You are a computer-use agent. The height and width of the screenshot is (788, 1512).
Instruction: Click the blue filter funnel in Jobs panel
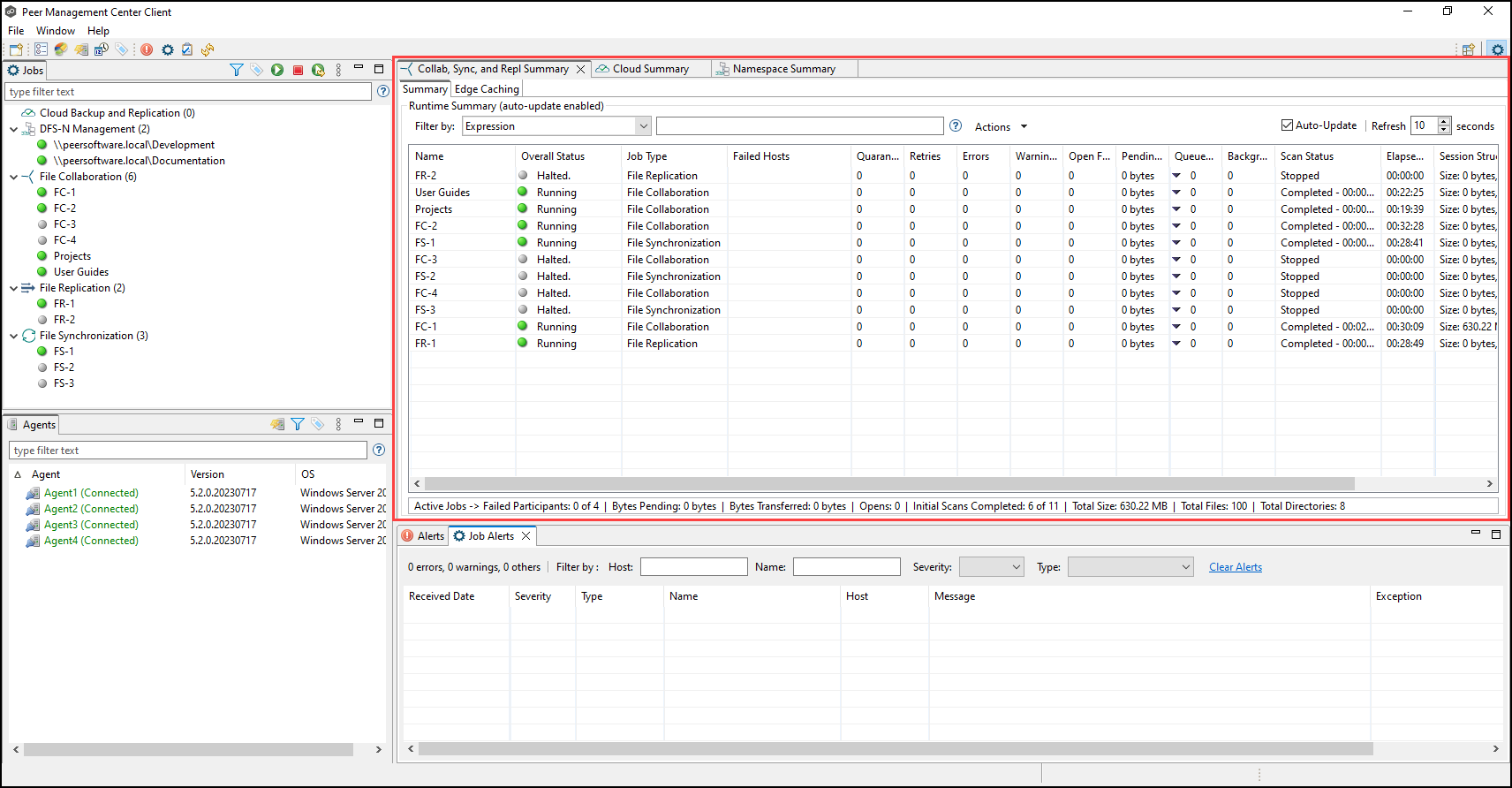point(236,70)
